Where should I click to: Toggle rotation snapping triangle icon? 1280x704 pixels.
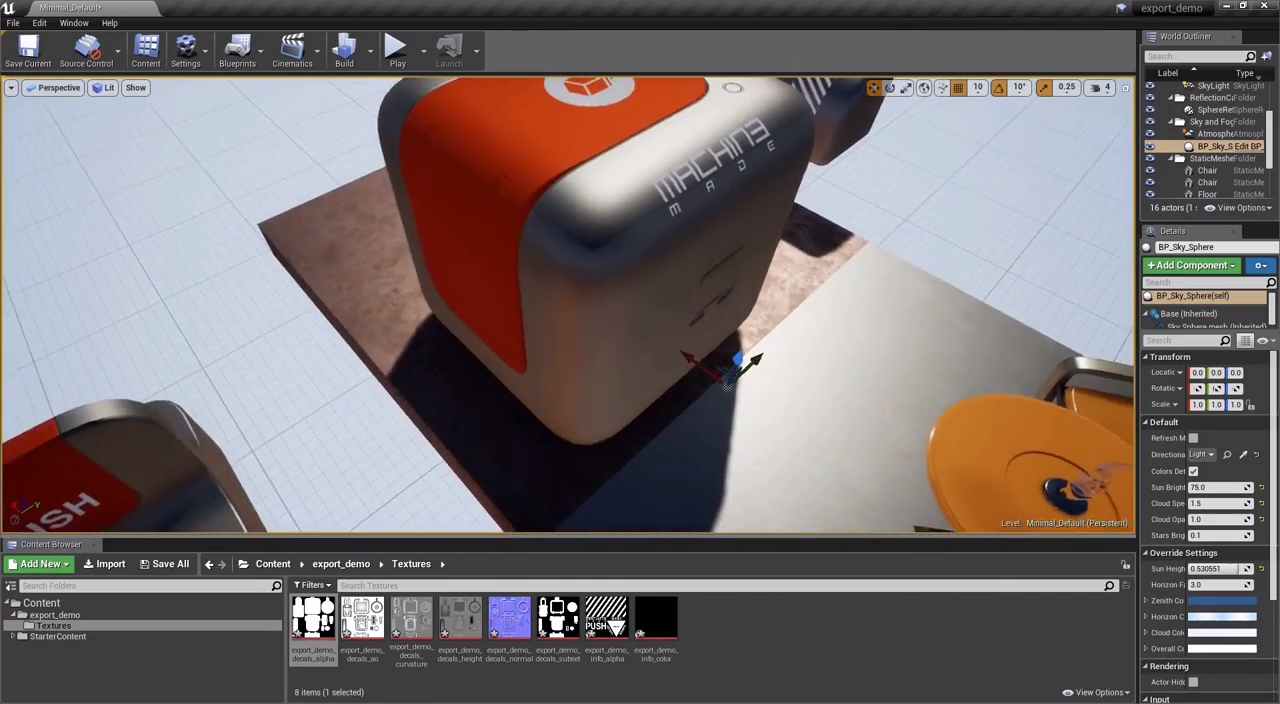[x=998, y=88]
